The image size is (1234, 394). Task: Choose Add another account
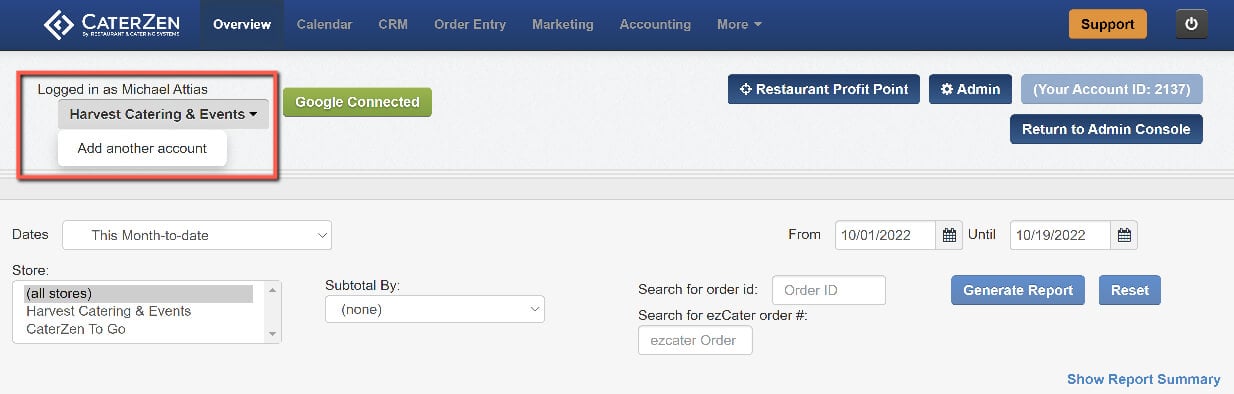(x=142, y=148)
